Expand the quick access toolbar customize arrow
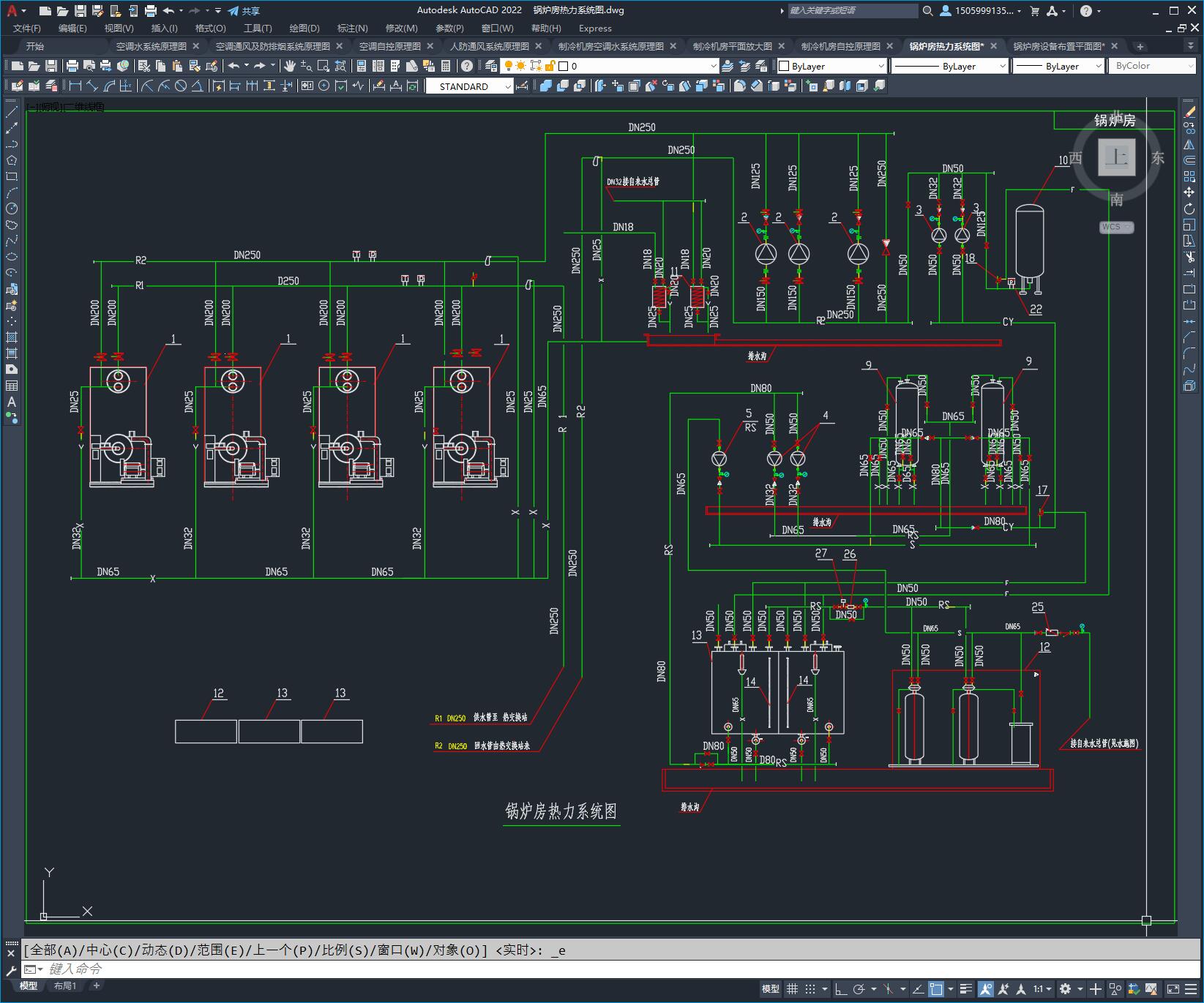The image size is (1204, 1003). click(218, 11)
